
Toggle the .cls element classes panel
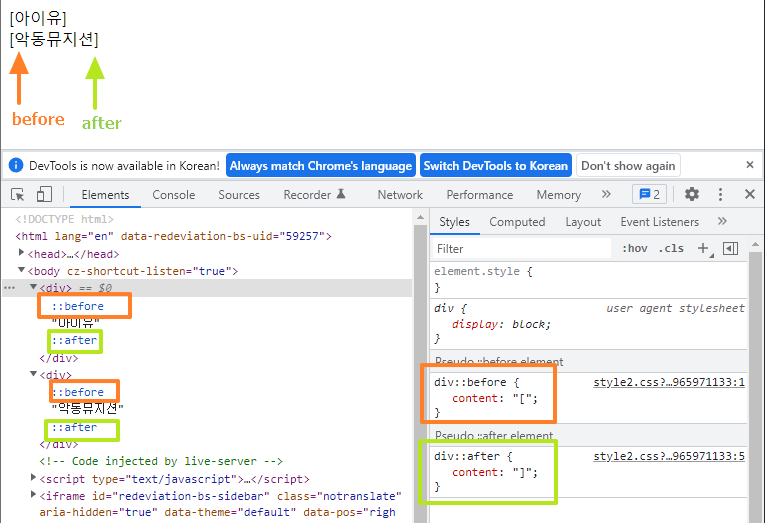pos(671,248)
